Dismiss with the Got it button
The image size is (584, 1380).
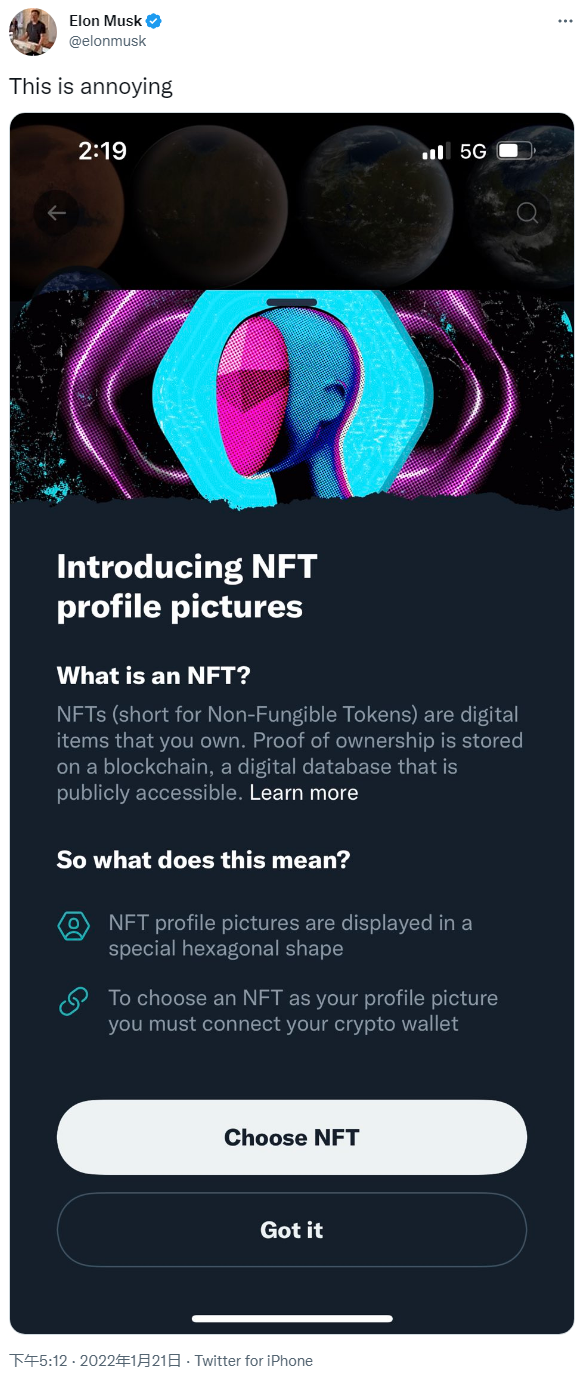pos(292,1230)
